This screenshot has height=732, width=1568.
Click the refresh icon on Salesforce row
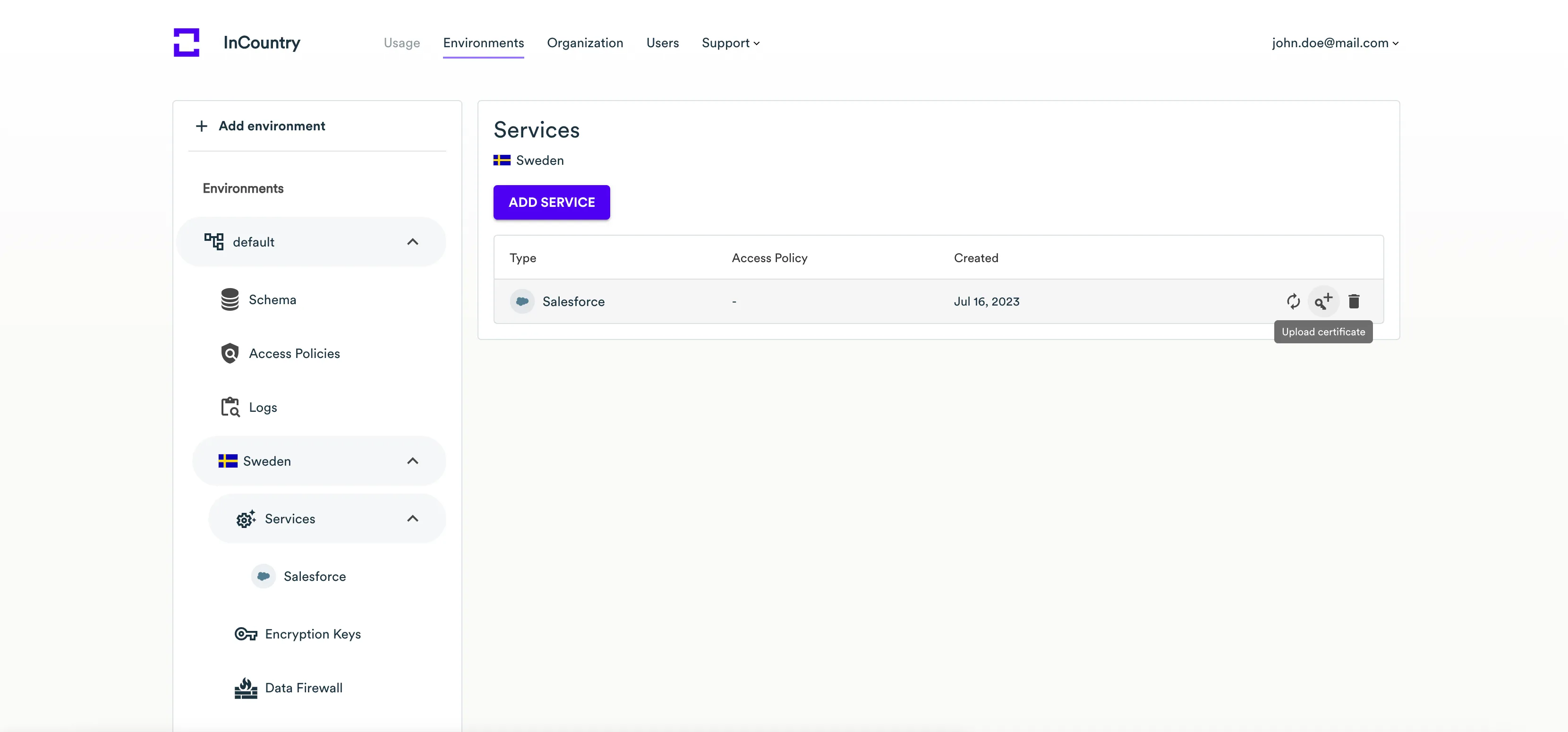[1293, 301]
